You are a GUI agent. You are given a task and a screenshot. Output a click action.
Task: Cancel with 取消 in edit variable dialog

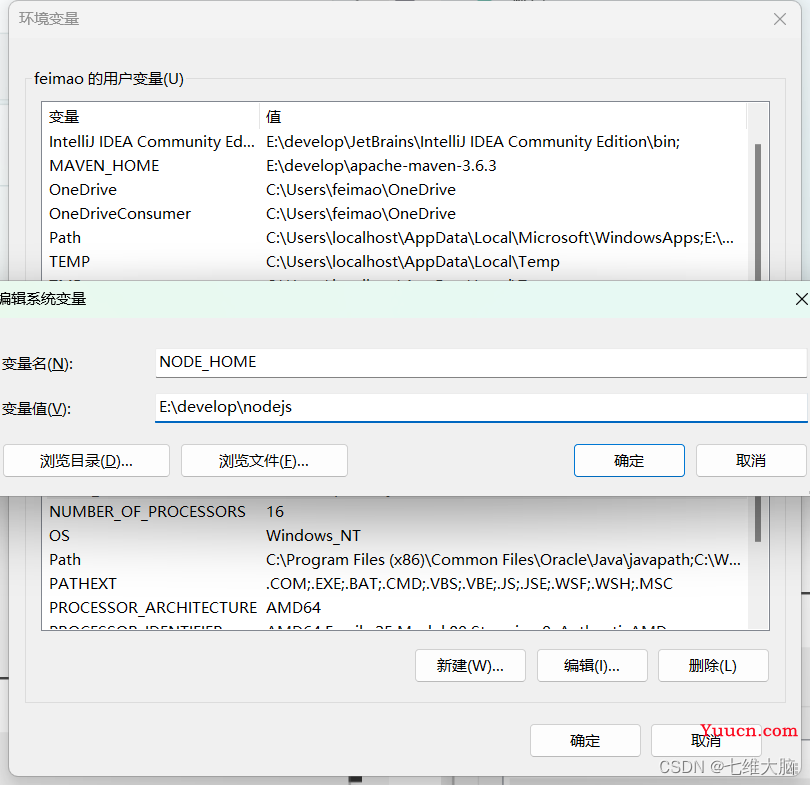(x=751, y=461)
